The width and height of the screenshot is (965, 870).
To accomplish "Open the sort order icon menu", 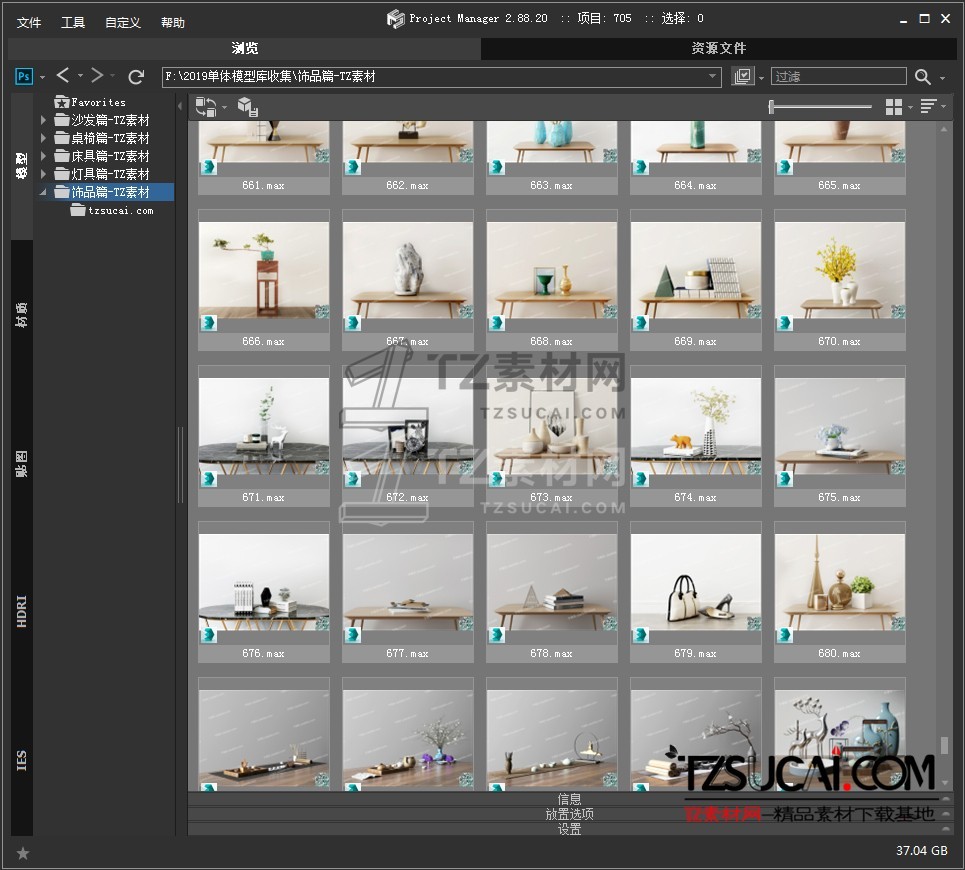I will [928, 107].
